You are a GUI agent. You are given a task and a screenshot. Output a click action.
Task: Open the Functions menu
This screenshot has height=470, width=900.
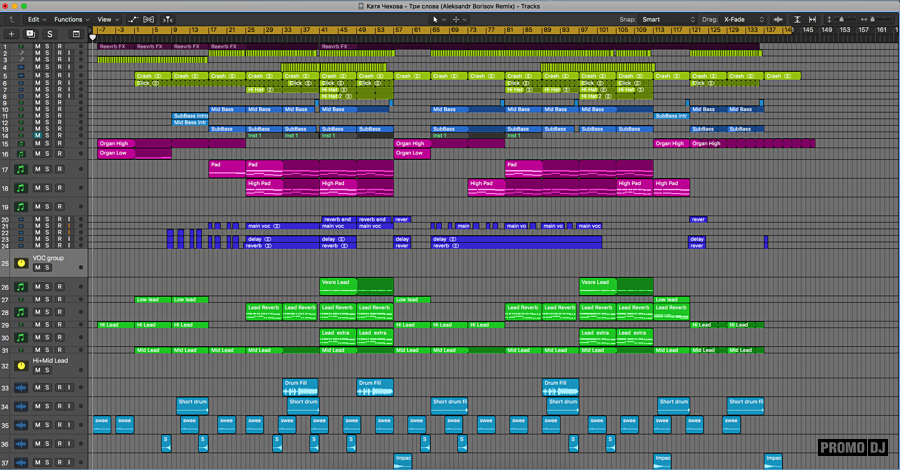[x=71, y=19]
